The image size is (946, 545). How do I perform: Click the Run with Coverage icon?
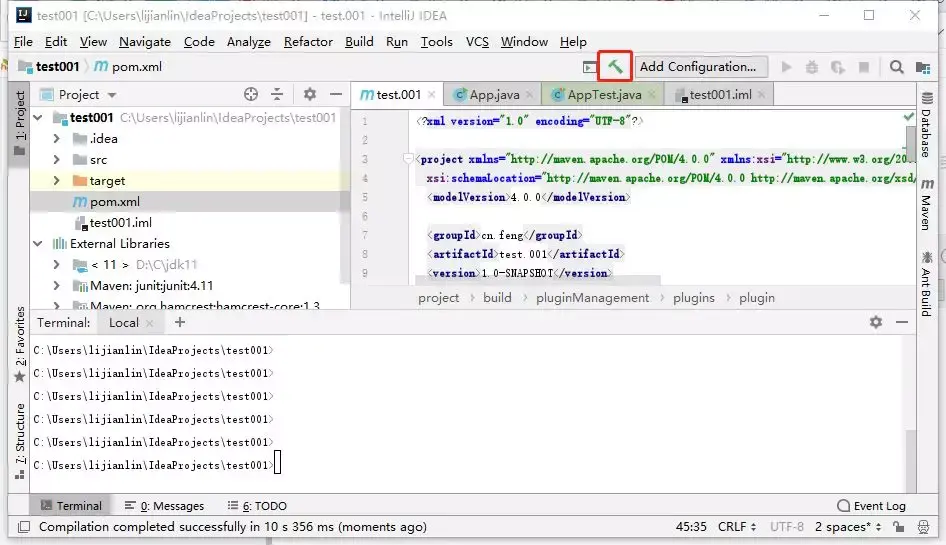(837, 67)
